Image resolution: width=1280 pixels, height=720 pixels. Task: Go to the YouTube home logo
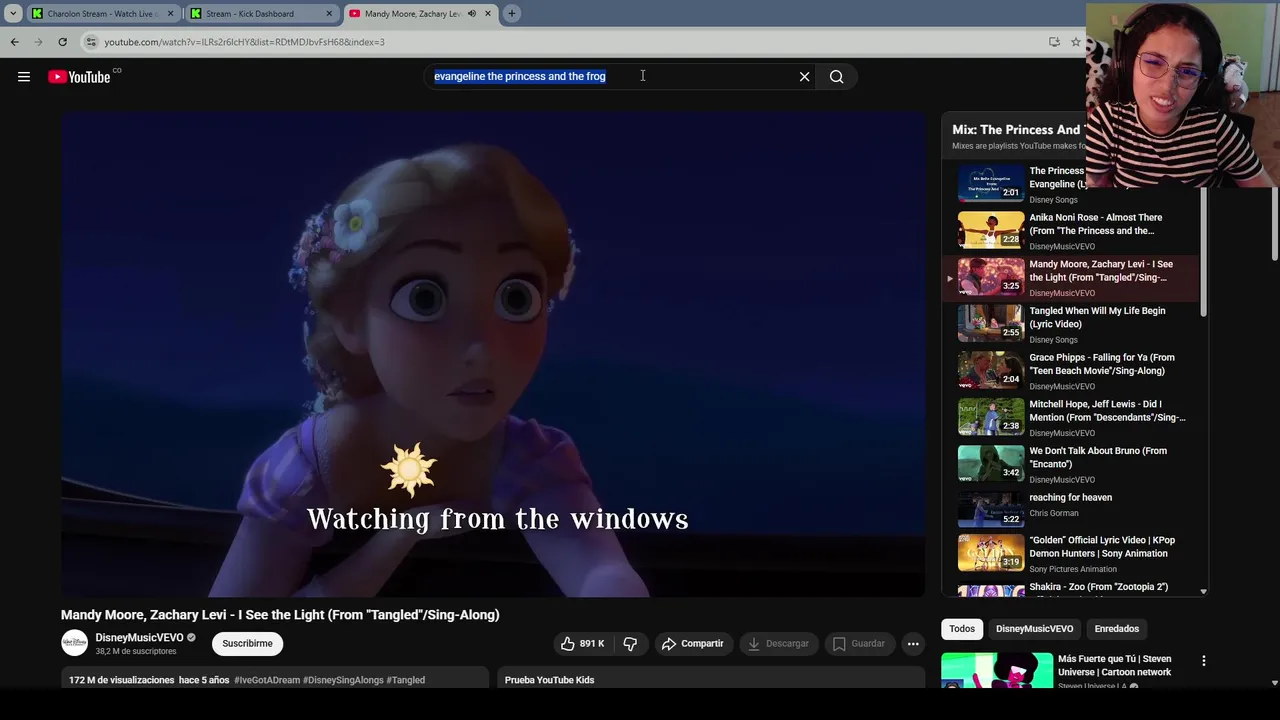click(x=79, y=77)
